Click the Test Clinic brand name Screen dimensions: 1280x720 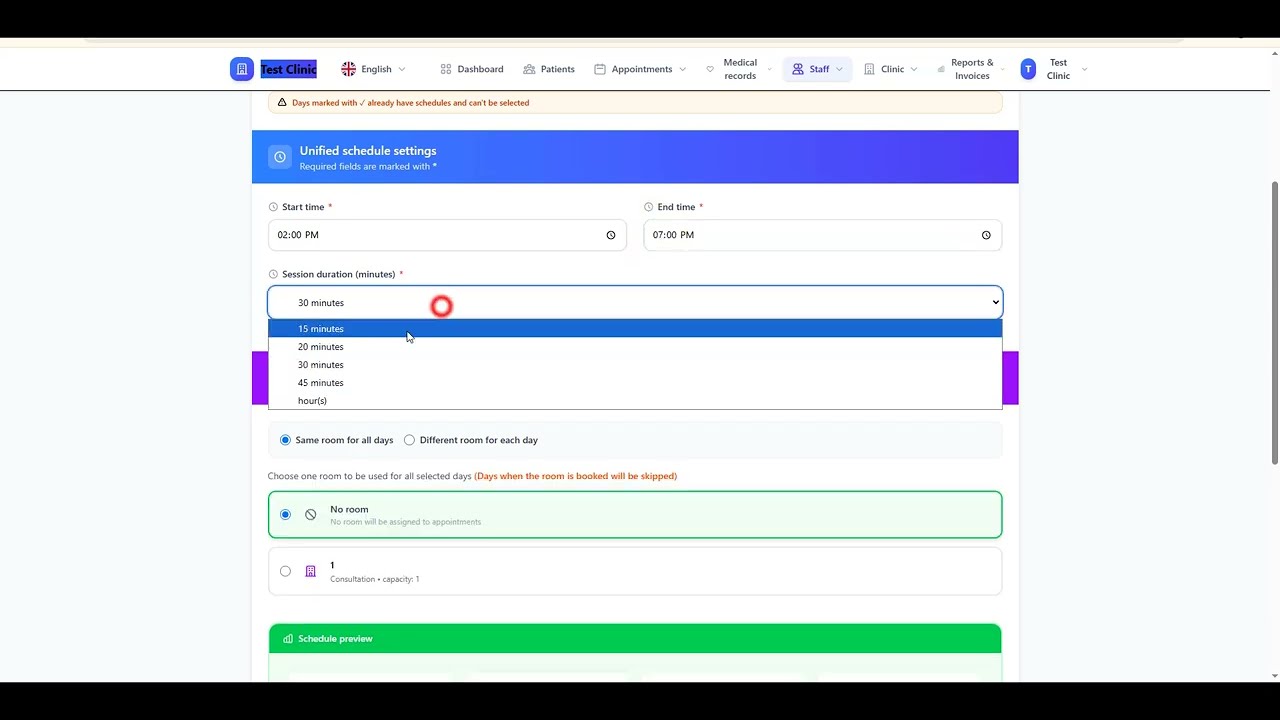tap(288, 69)
